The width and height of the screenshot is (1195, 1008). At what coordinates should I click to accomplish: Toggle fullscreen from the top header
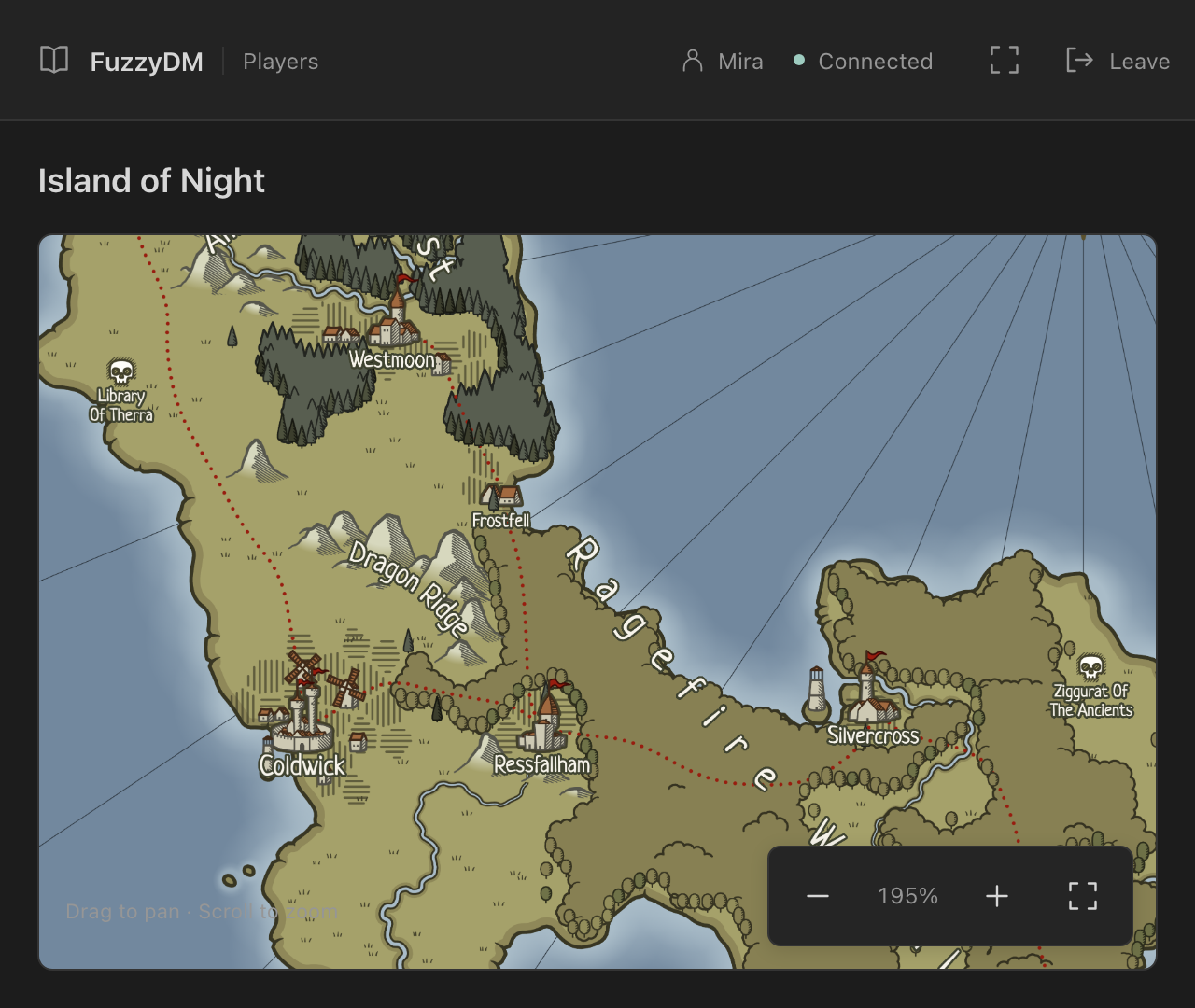click(1005, 61)
